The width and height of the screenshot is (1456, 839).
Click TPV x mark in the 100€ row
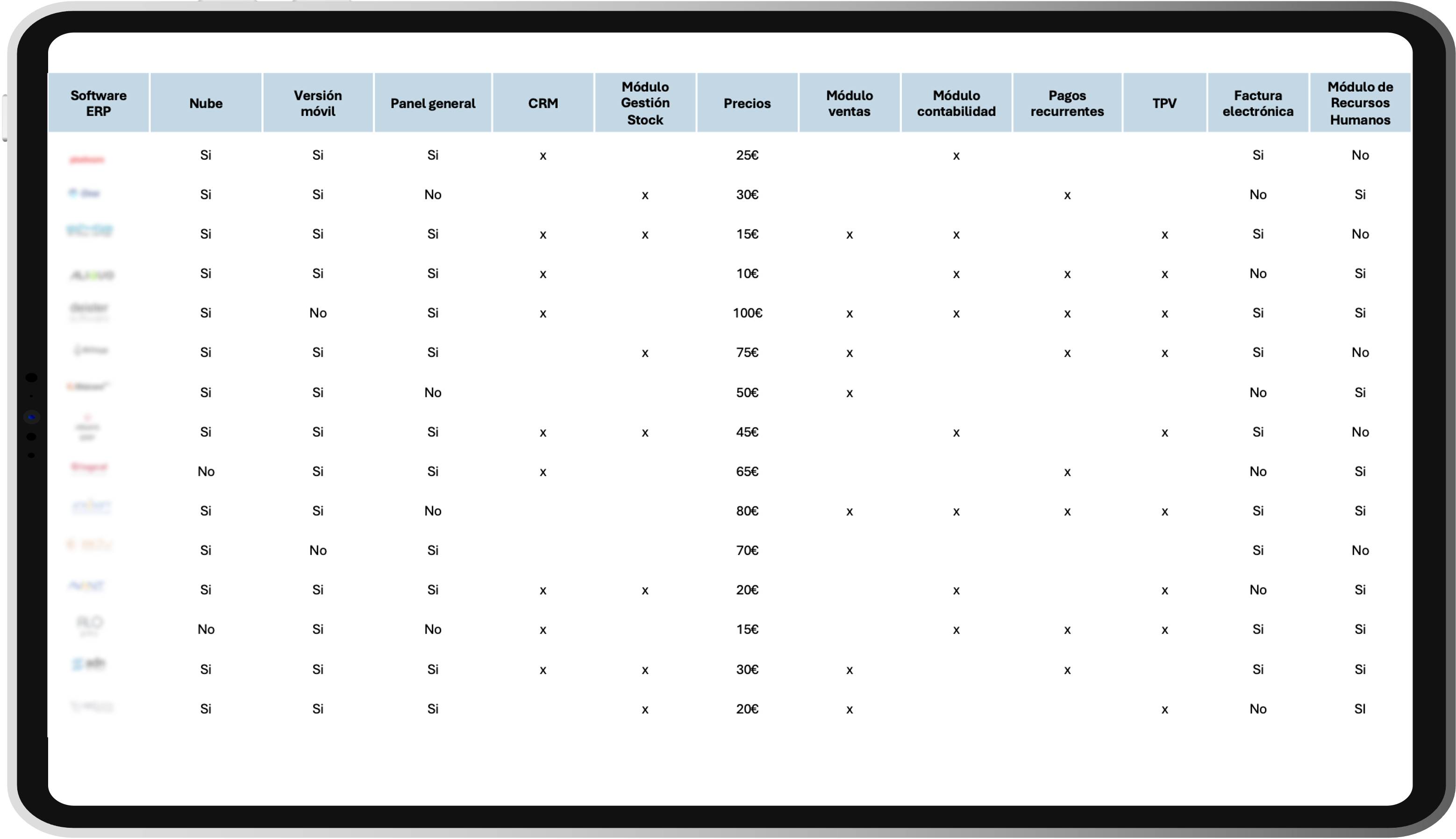1164,313
